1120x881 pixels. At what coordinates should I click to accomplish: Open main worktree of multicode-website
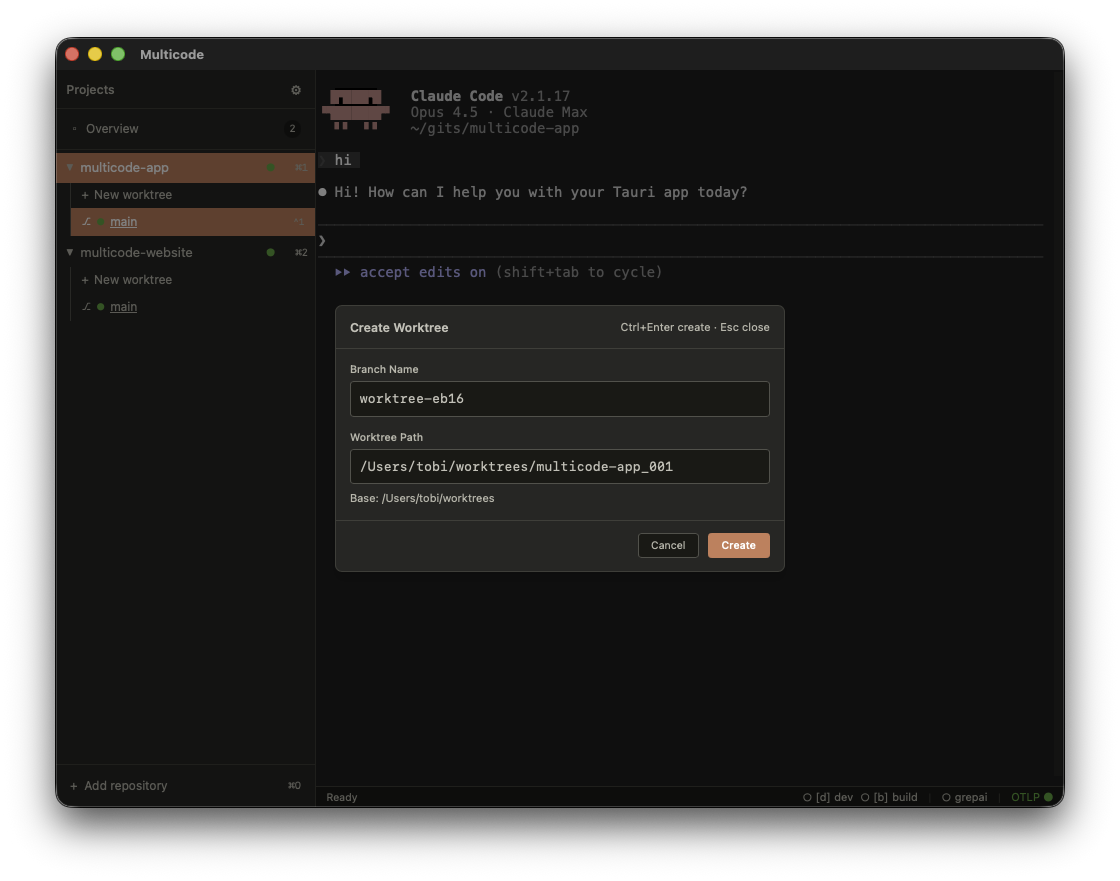(x=193, y=307)
